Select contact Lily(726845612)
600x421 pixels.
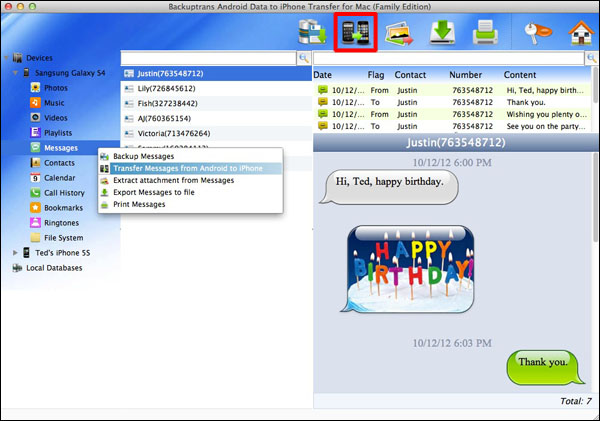[217, 88]
